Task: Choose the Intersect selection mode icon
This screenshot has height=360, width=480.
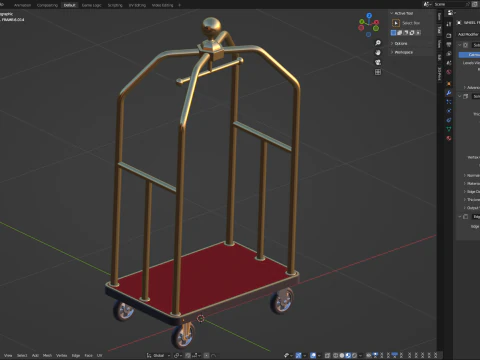Action: (x=418, y=33)
